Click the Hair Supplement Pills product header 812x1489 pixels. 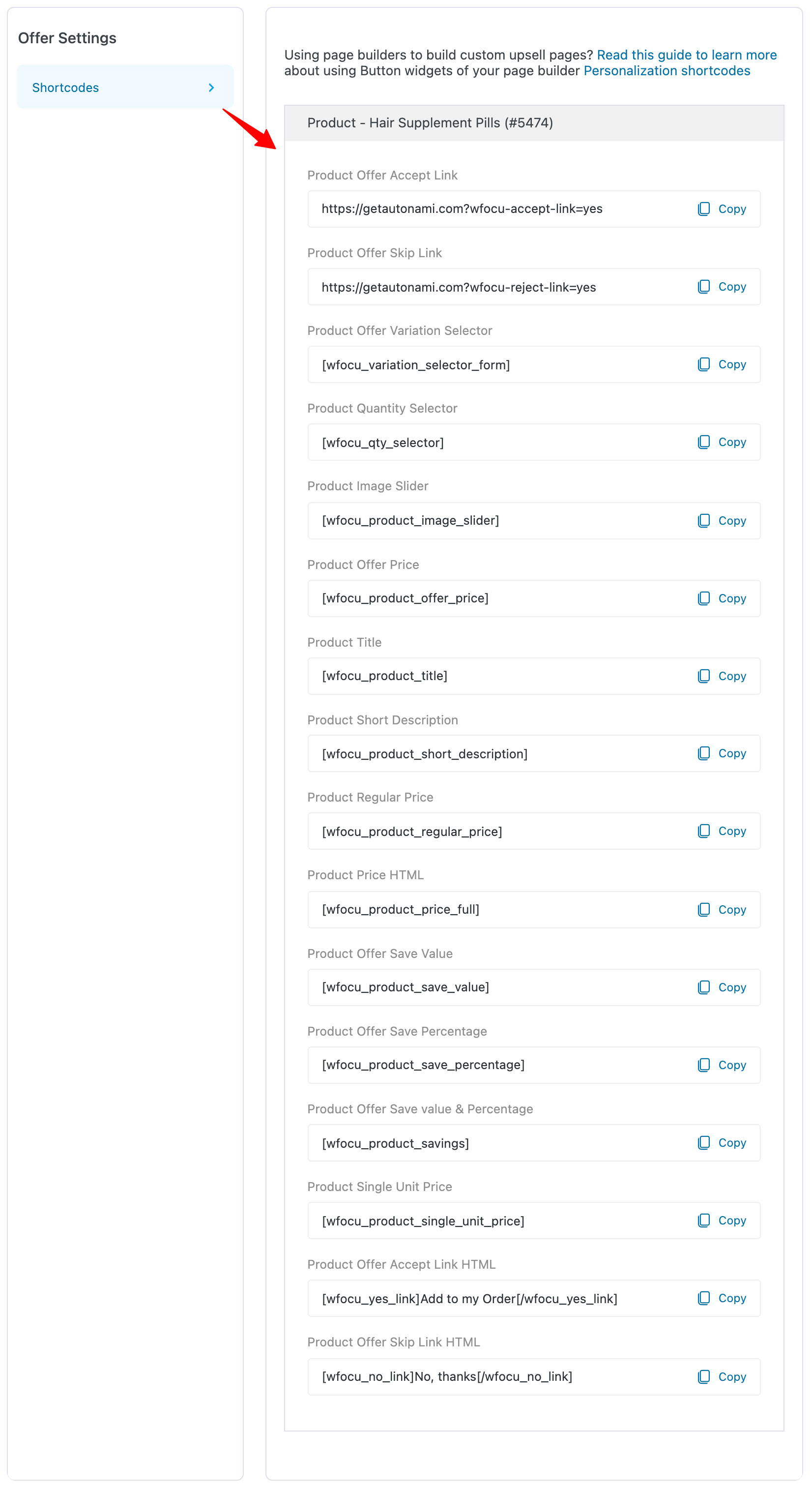[x=430, y=122]
